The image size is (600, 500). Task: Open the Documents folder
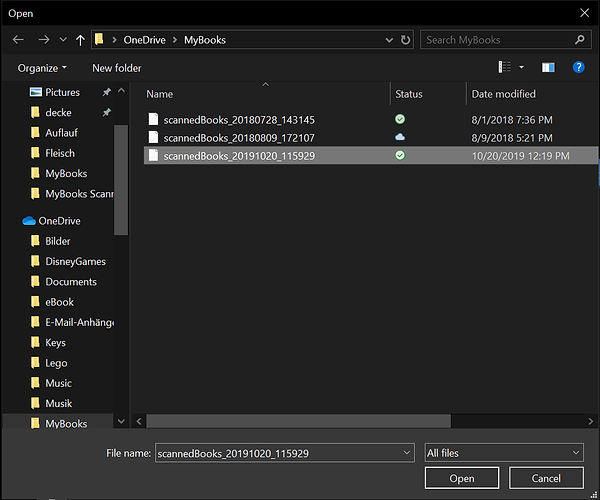coord(71,282)
